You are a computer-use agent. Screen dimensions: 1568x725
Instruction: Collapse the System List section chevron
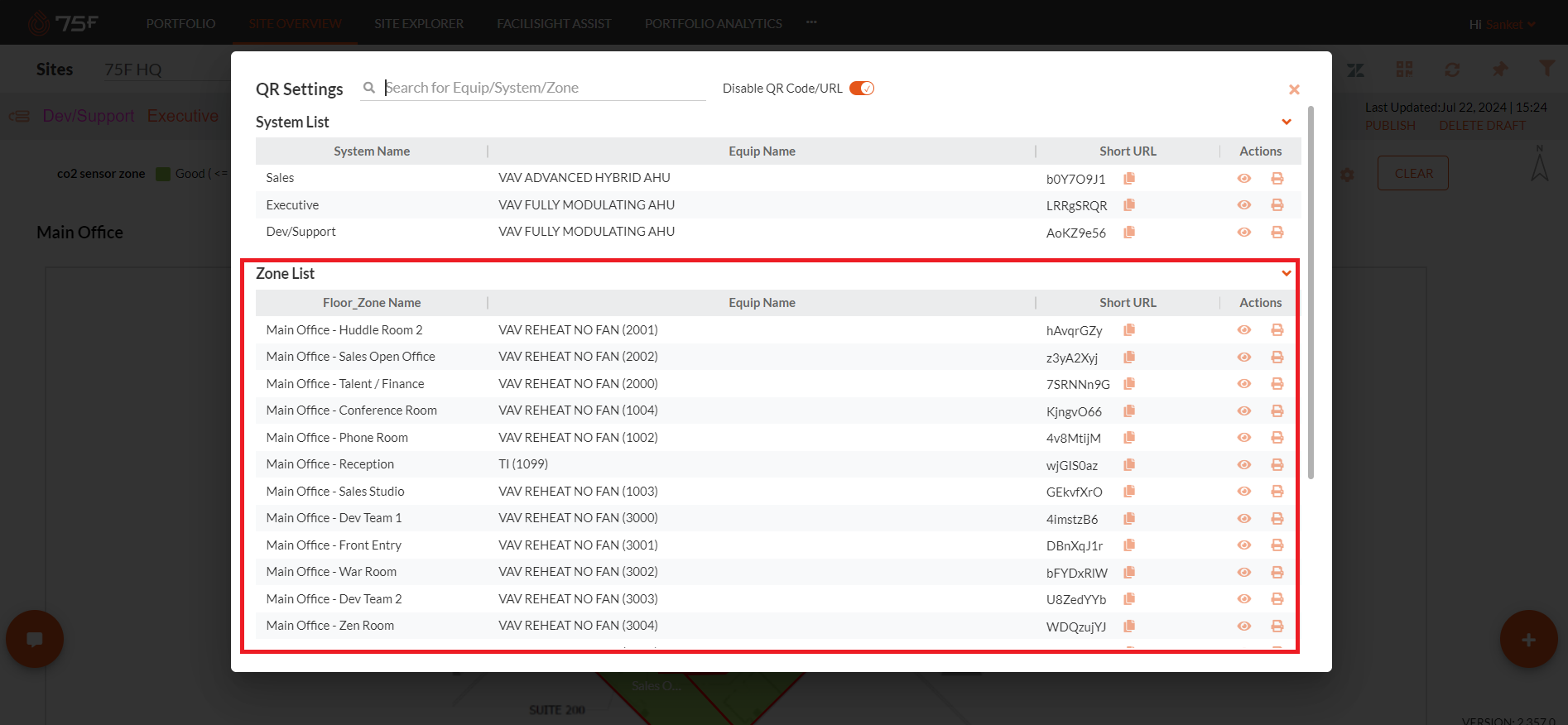(x=1287, y=122)
